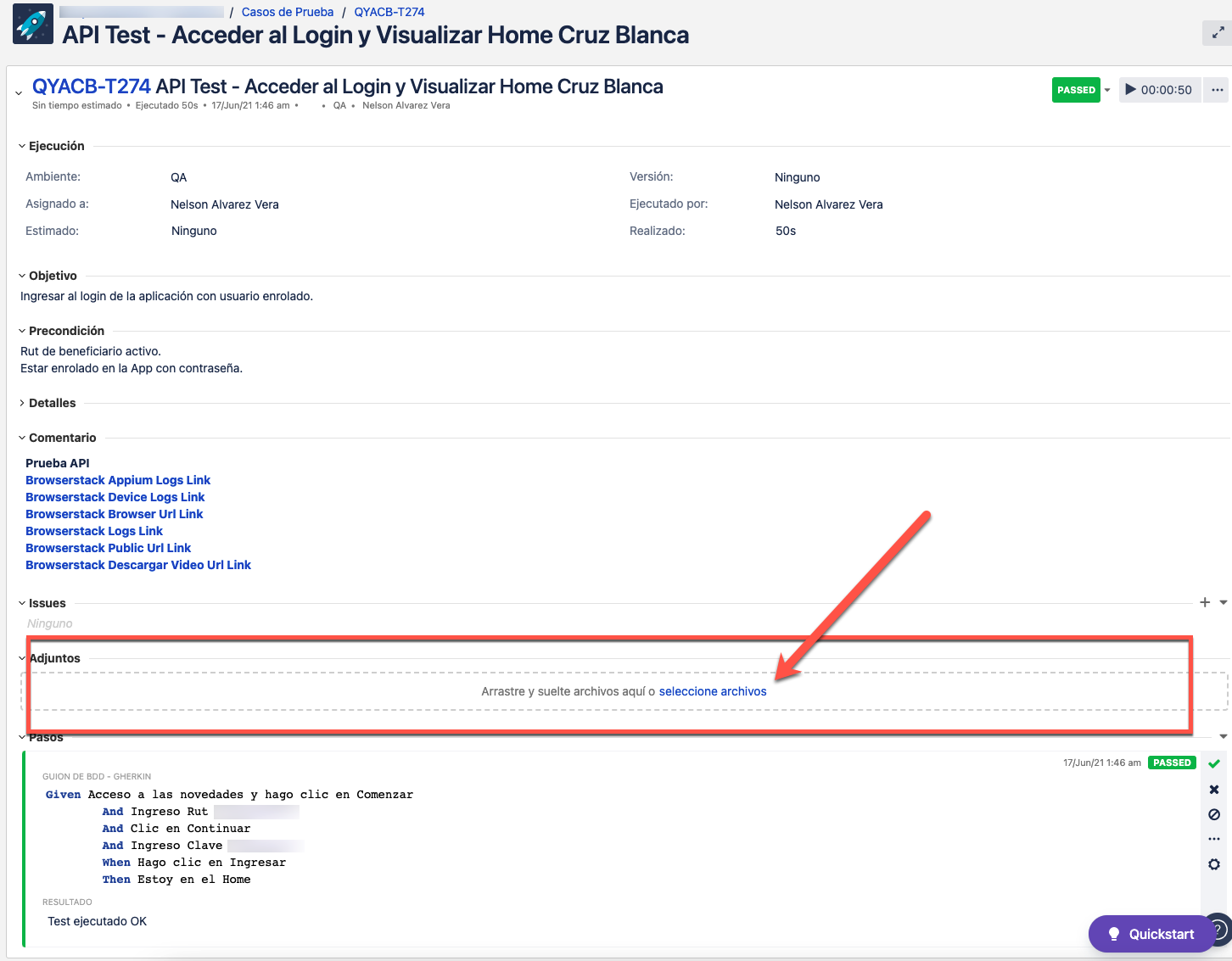Add a new issue with the plus icon
This screenshot has height=961, width=1232.
[x=1205, y=602]
